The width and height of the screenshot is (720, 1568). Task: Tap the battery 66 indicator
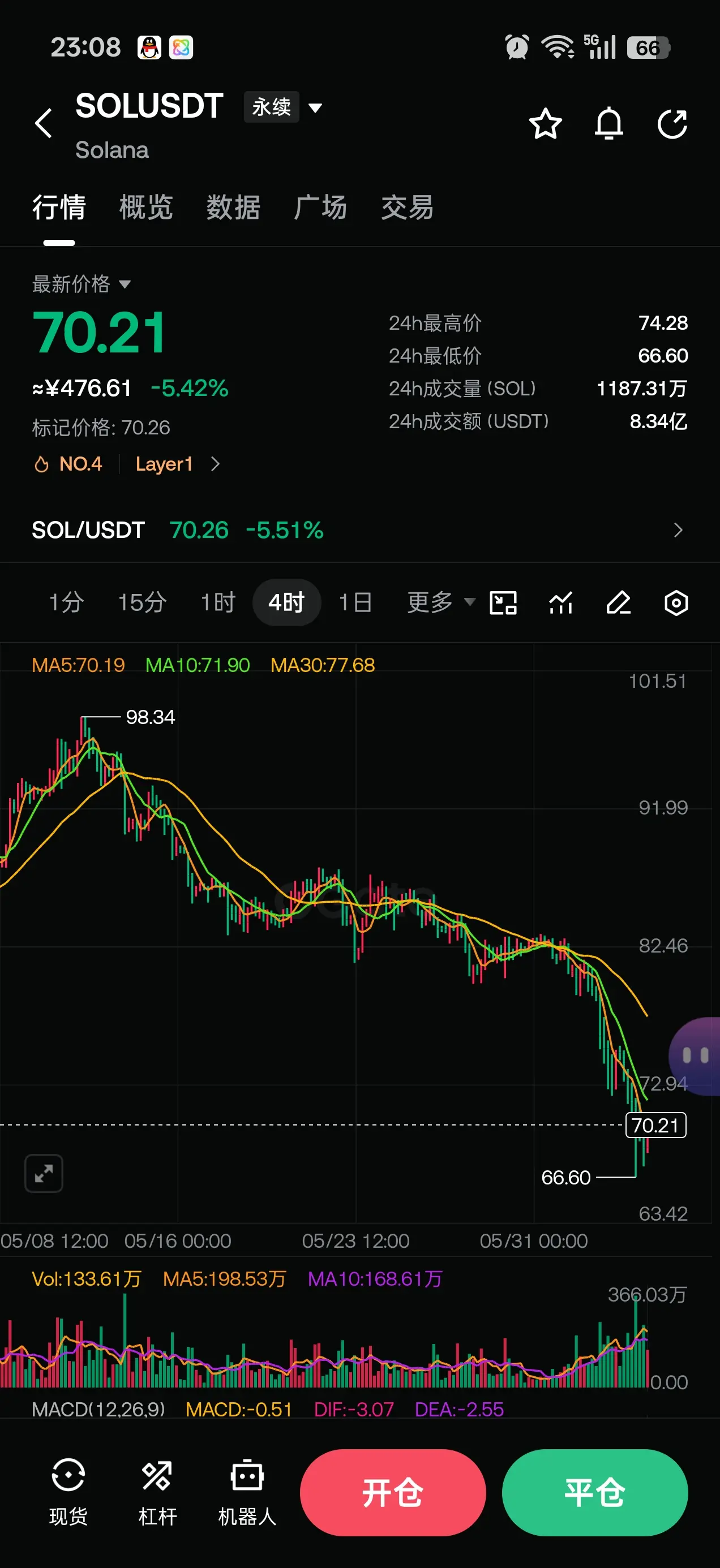(648, 48)
